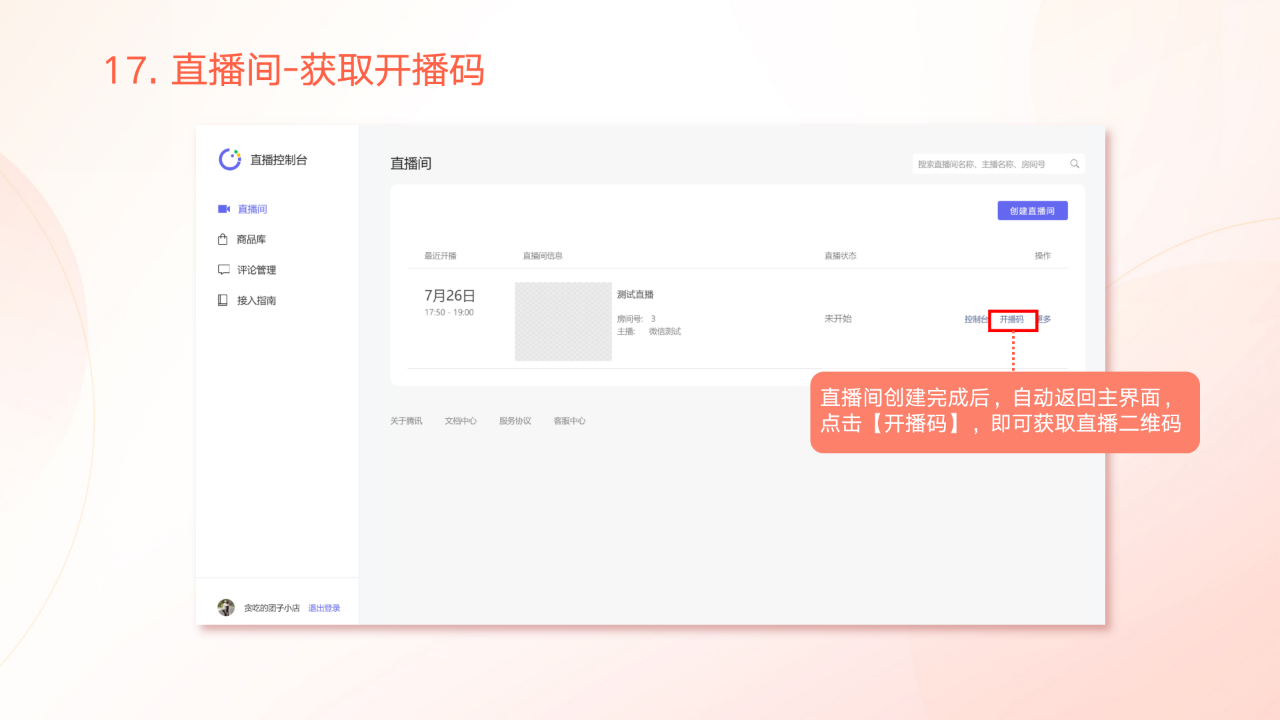Click the 操作 column header
This screenshot has width=1280, height=720.
[x=1043, y=256]
